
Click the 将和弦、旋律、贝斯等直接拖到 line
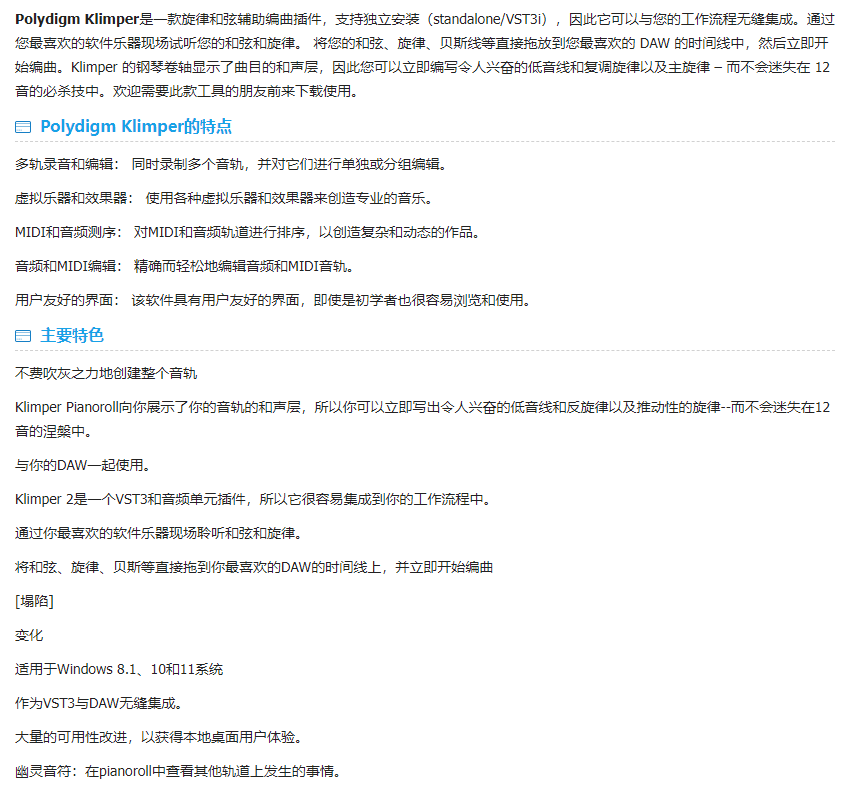point(254,567)
